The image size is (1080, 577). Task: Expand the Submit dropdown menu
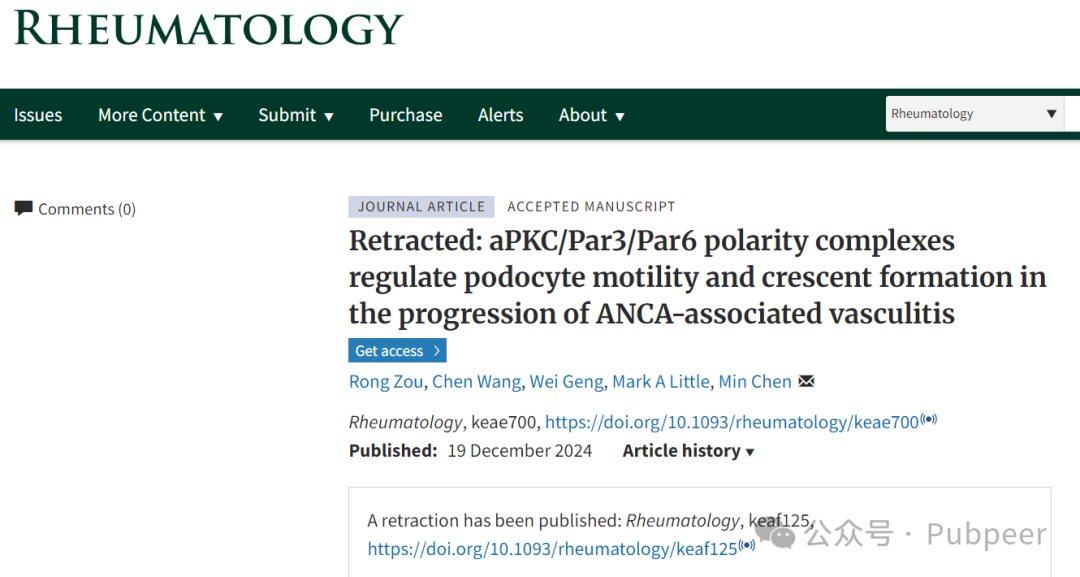coord(296,115)
